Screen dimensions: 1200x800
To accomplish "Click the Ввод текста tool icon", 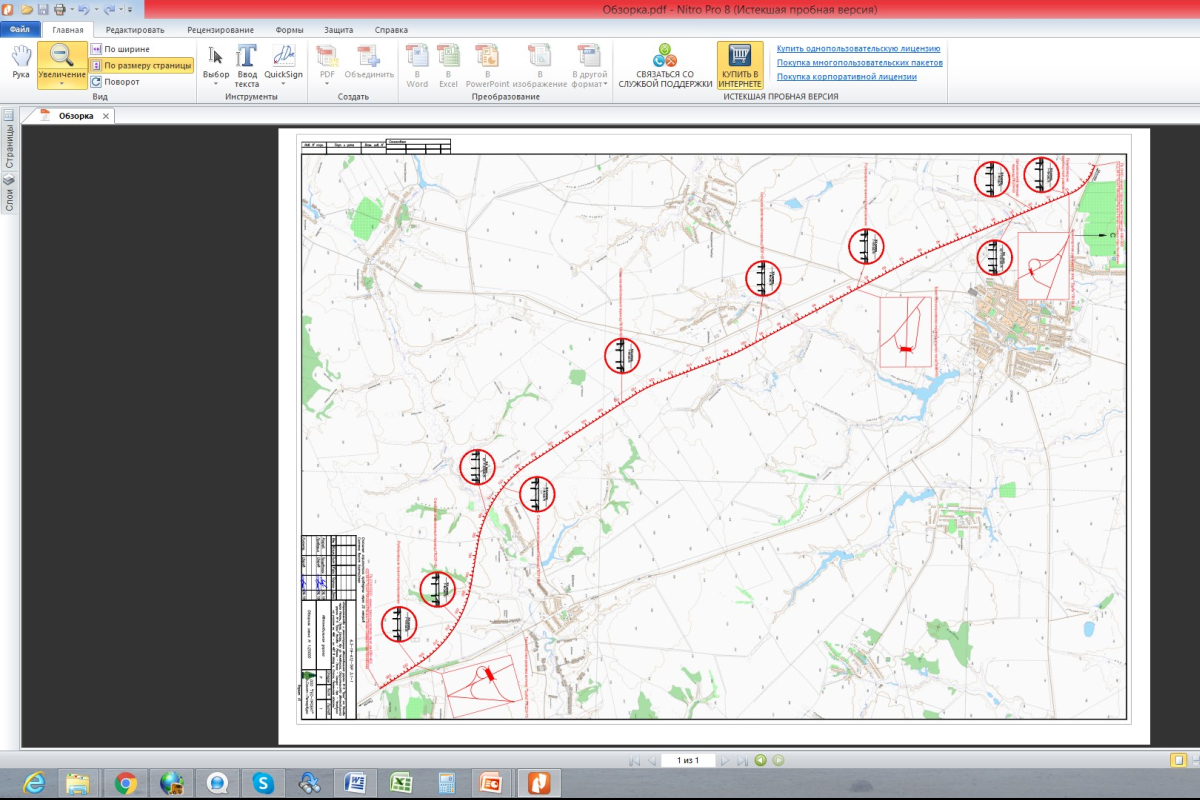I will click(x=247, y=64).
